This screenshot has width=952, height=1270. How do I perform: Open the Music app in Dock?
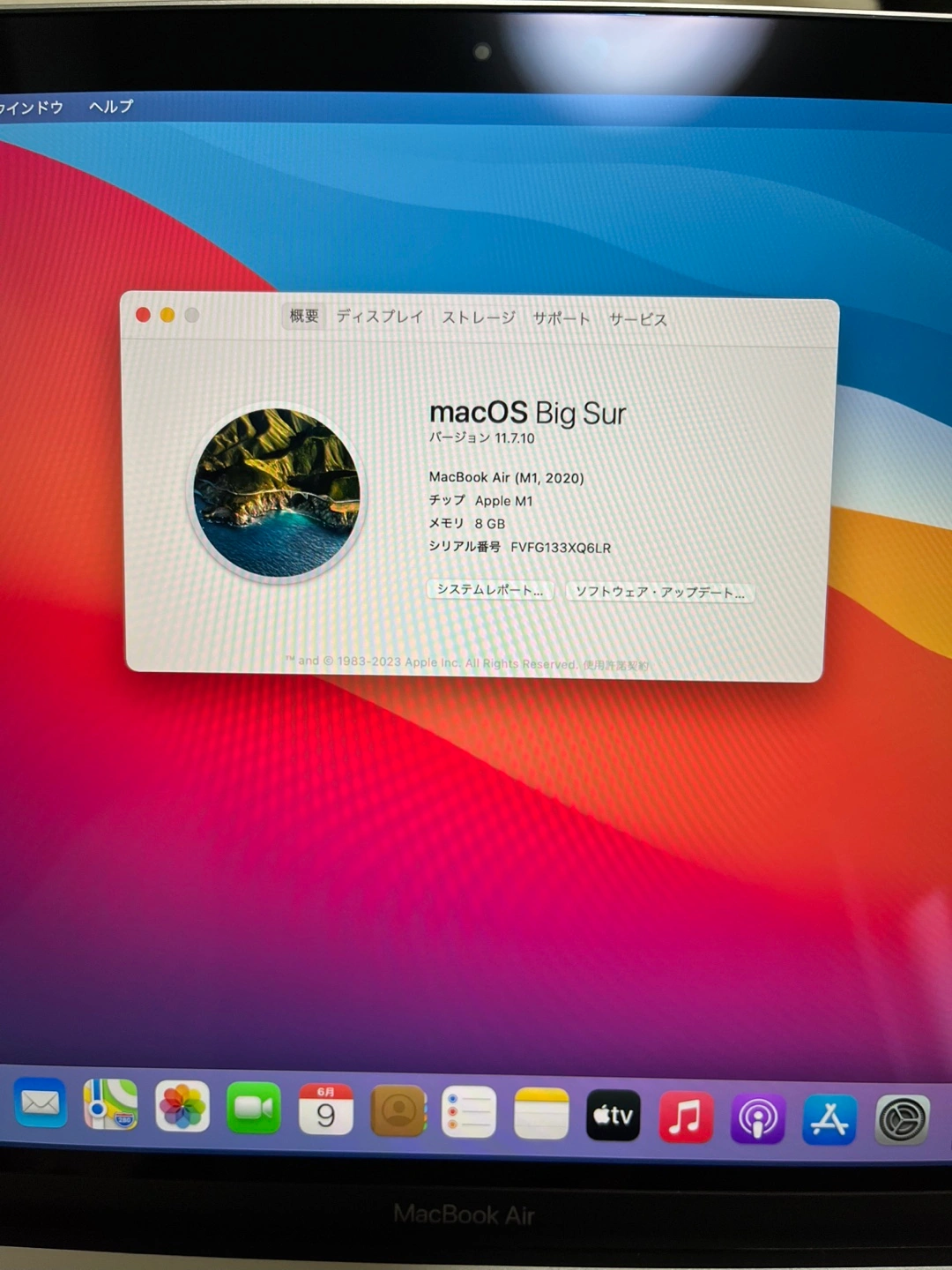pos(686,1117)
